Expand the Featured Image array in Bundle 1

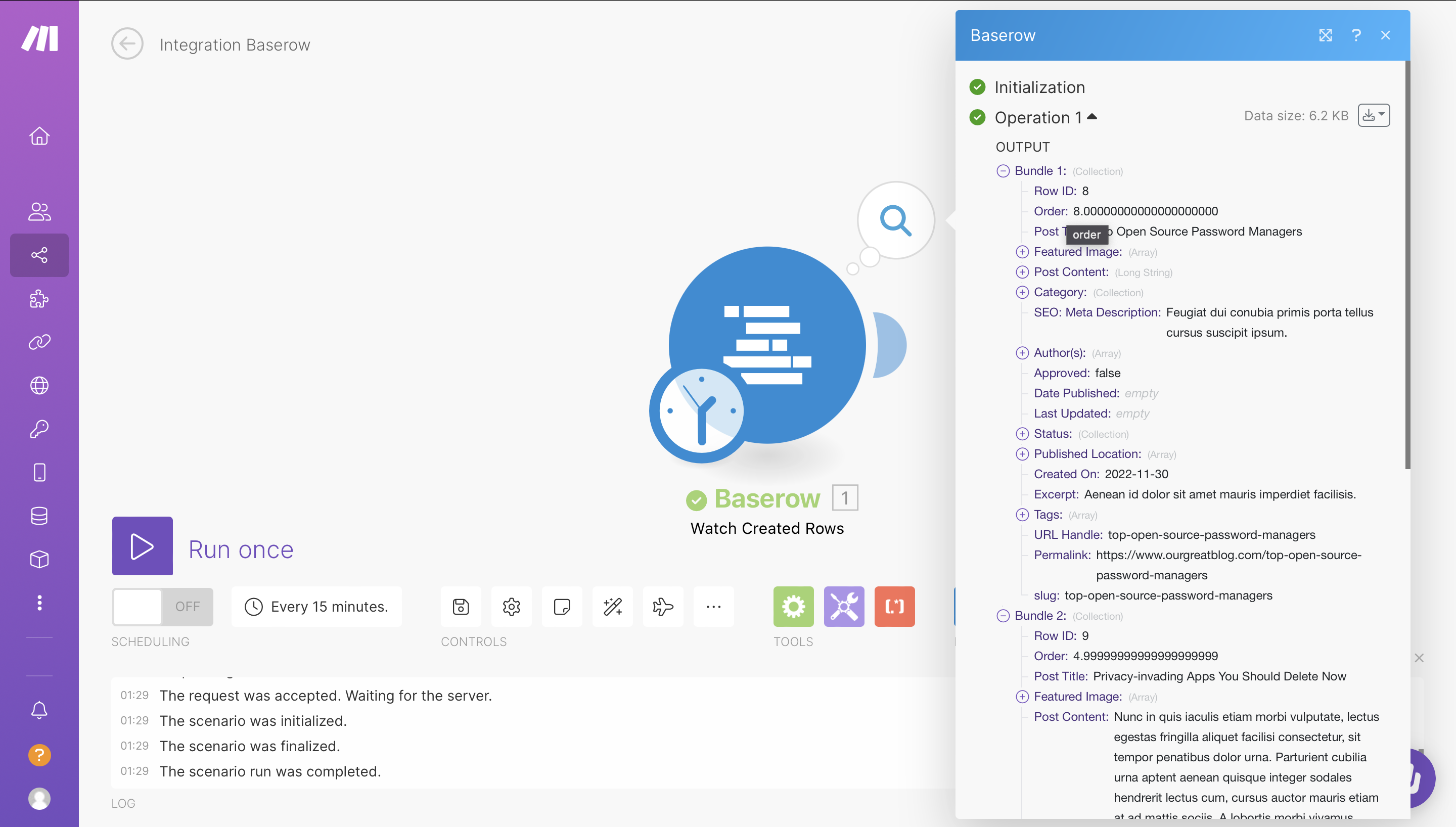[x=1022, y=252]
